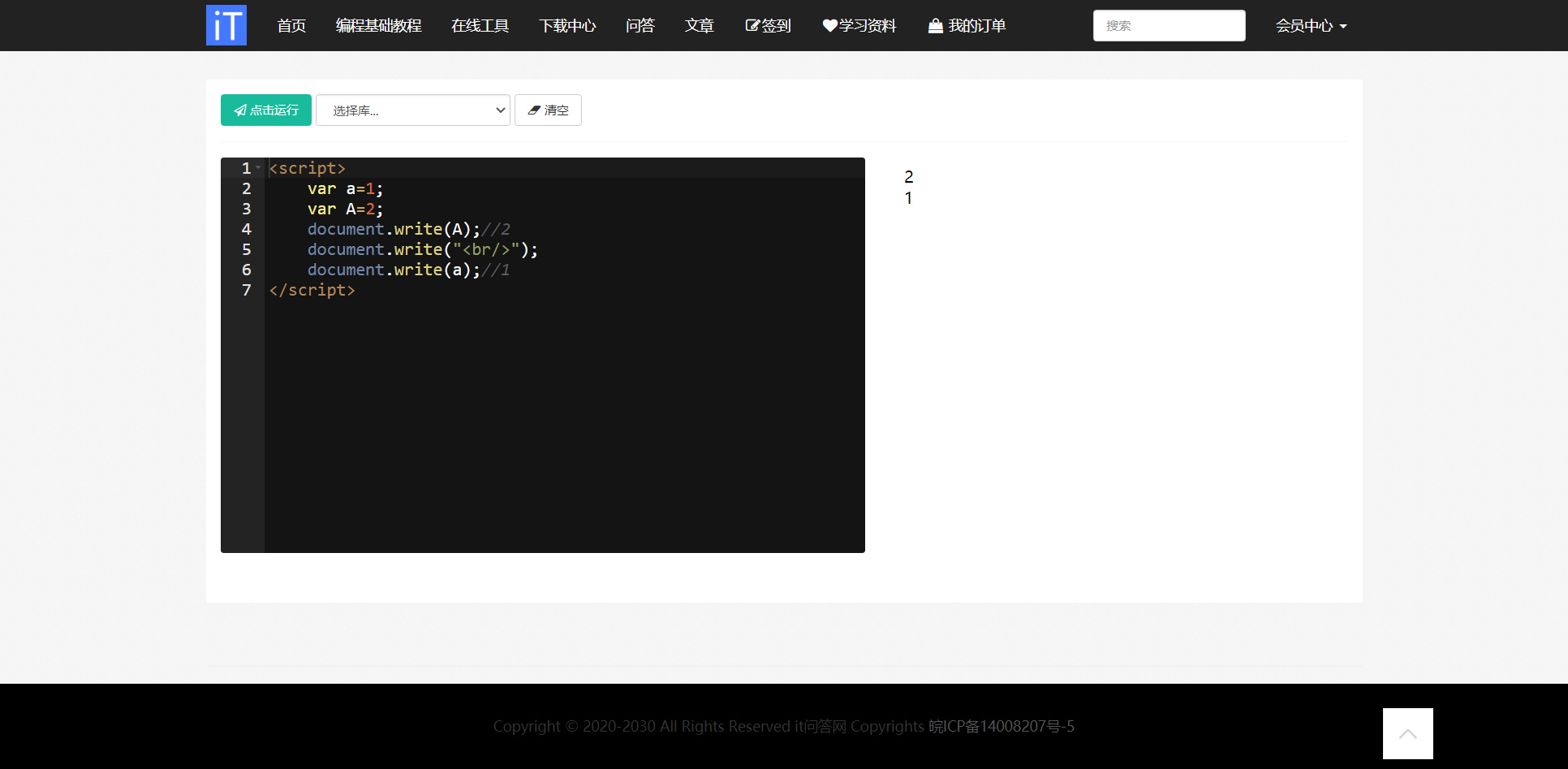This screenshot has height=769, width=1568.
Task: Click the scroll-to-top arrow button
Action: tap(1408, 733)
